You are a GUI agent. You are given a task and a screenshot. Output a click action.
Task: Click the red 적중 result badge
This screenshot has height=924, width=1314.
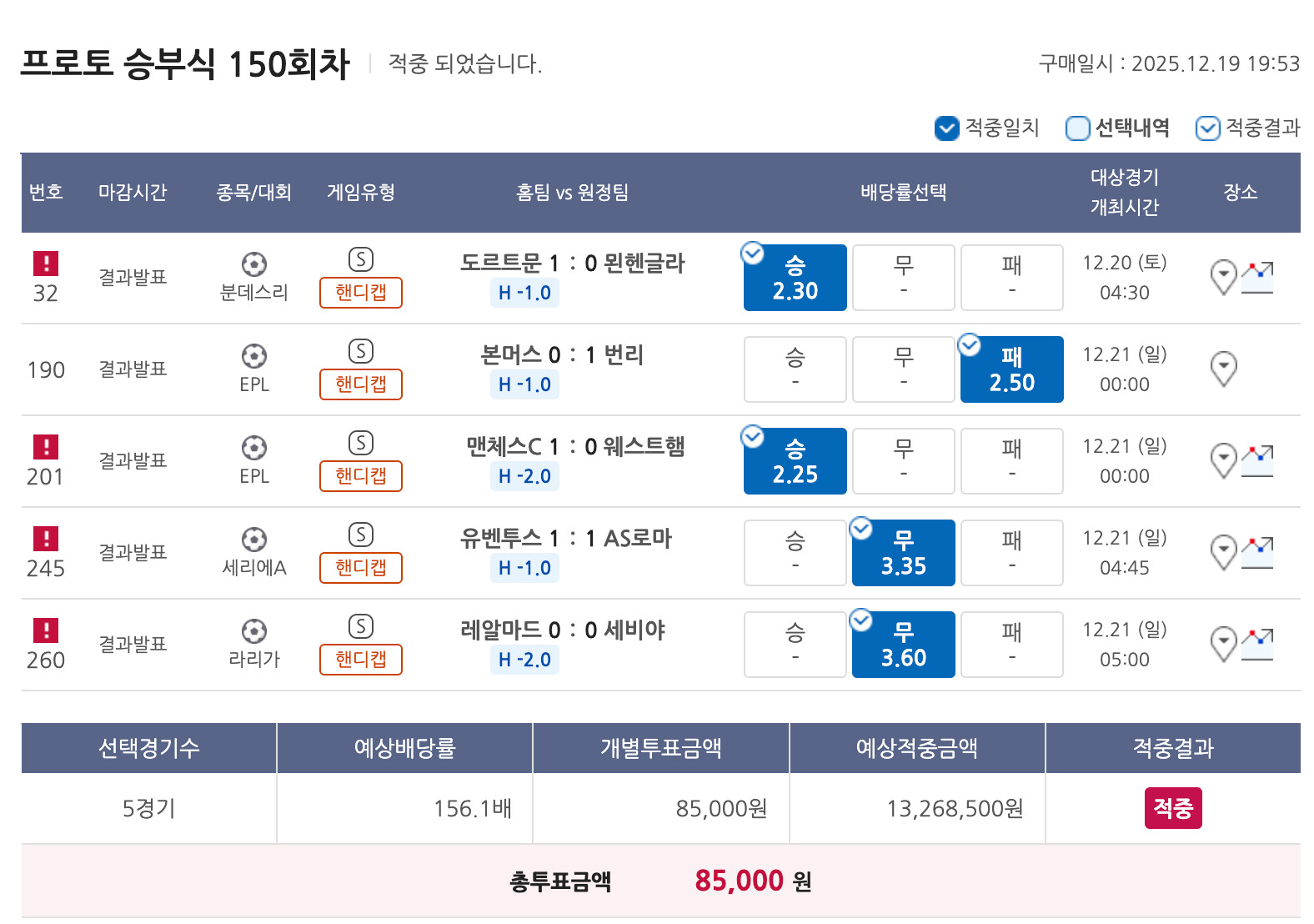(x=1172, y=808)
